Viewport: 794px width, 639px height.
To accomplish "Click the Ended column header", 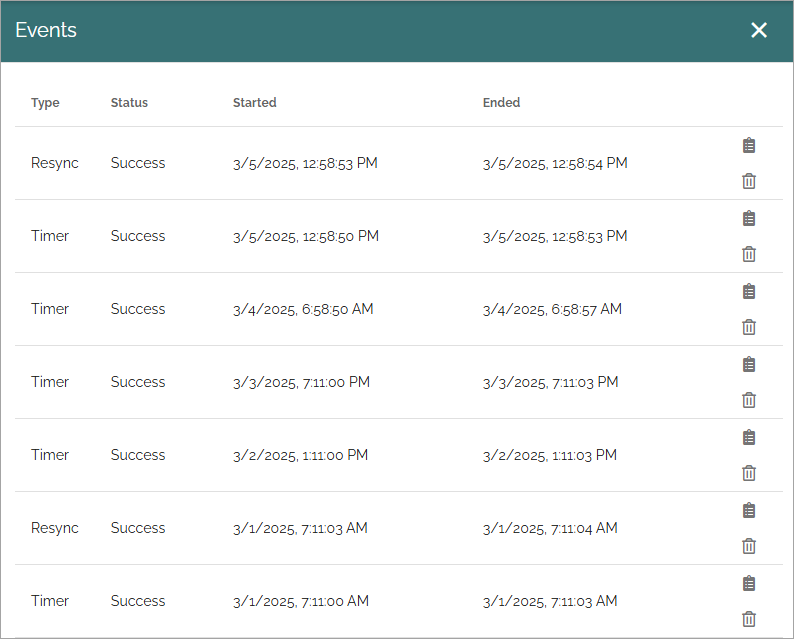I will pyautogui.click(x=501, y=102).
